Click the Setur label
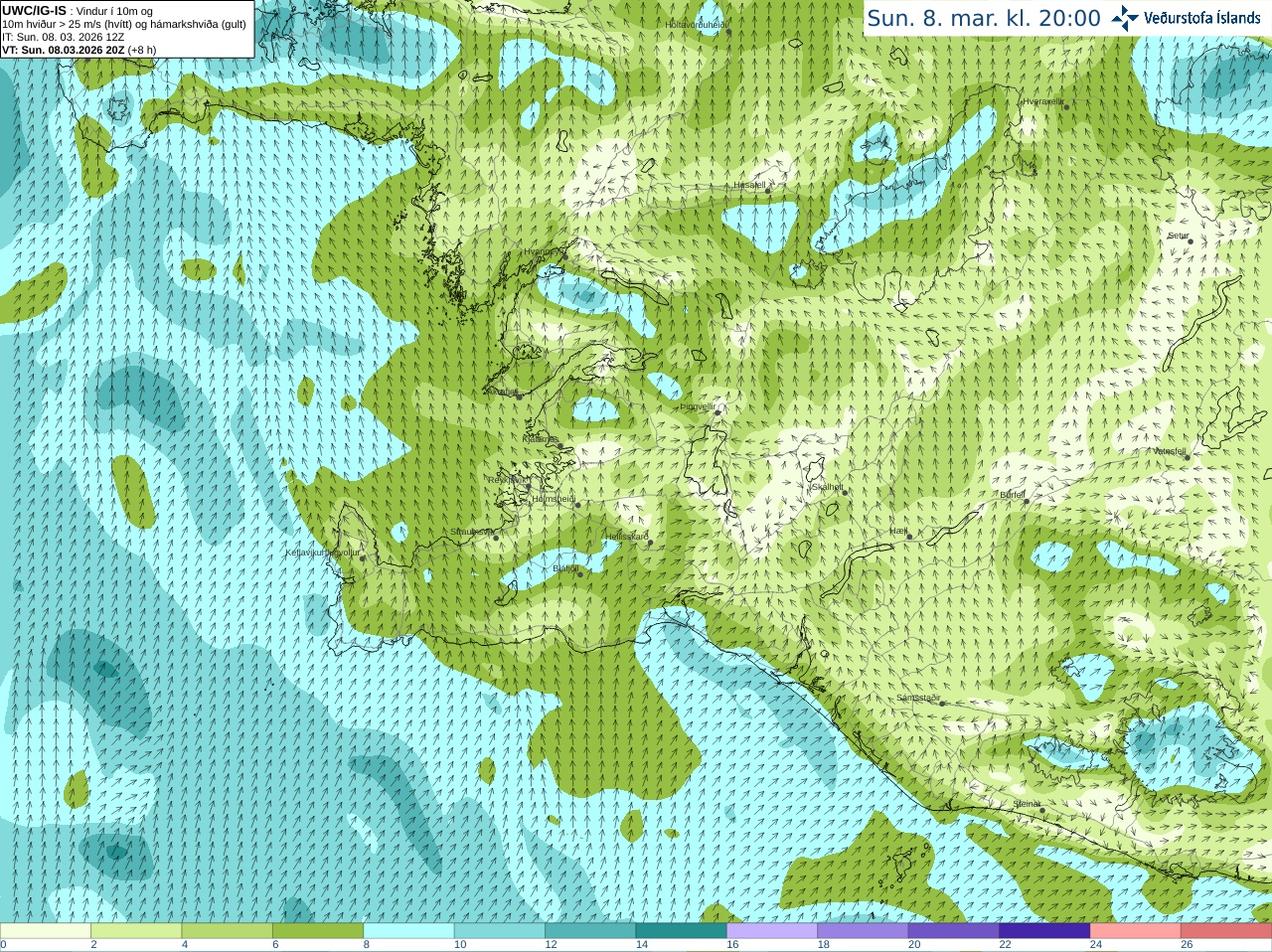 [1179, 237]
